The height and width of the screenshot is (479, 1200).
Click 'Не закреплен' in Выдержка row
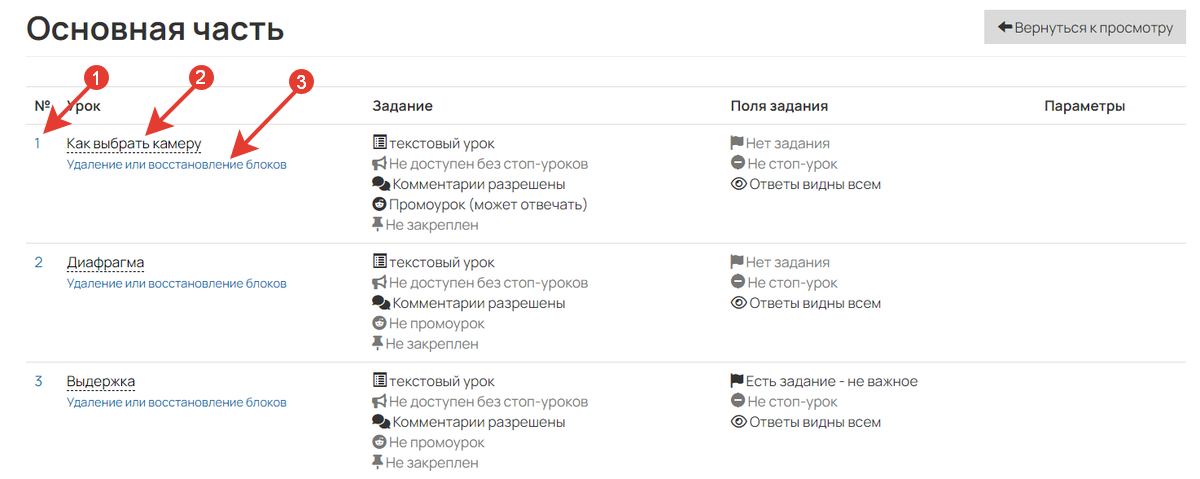432,463
